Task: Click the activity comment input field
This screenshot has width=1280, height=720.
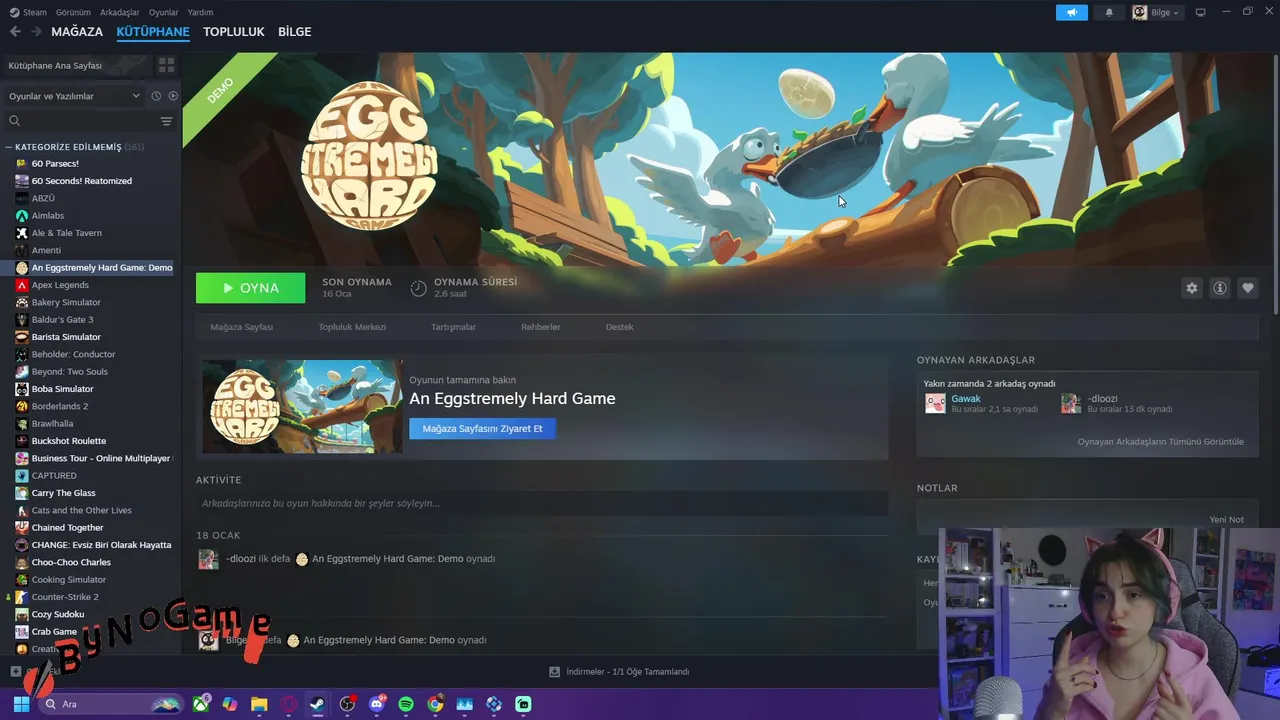Action: 542,503
